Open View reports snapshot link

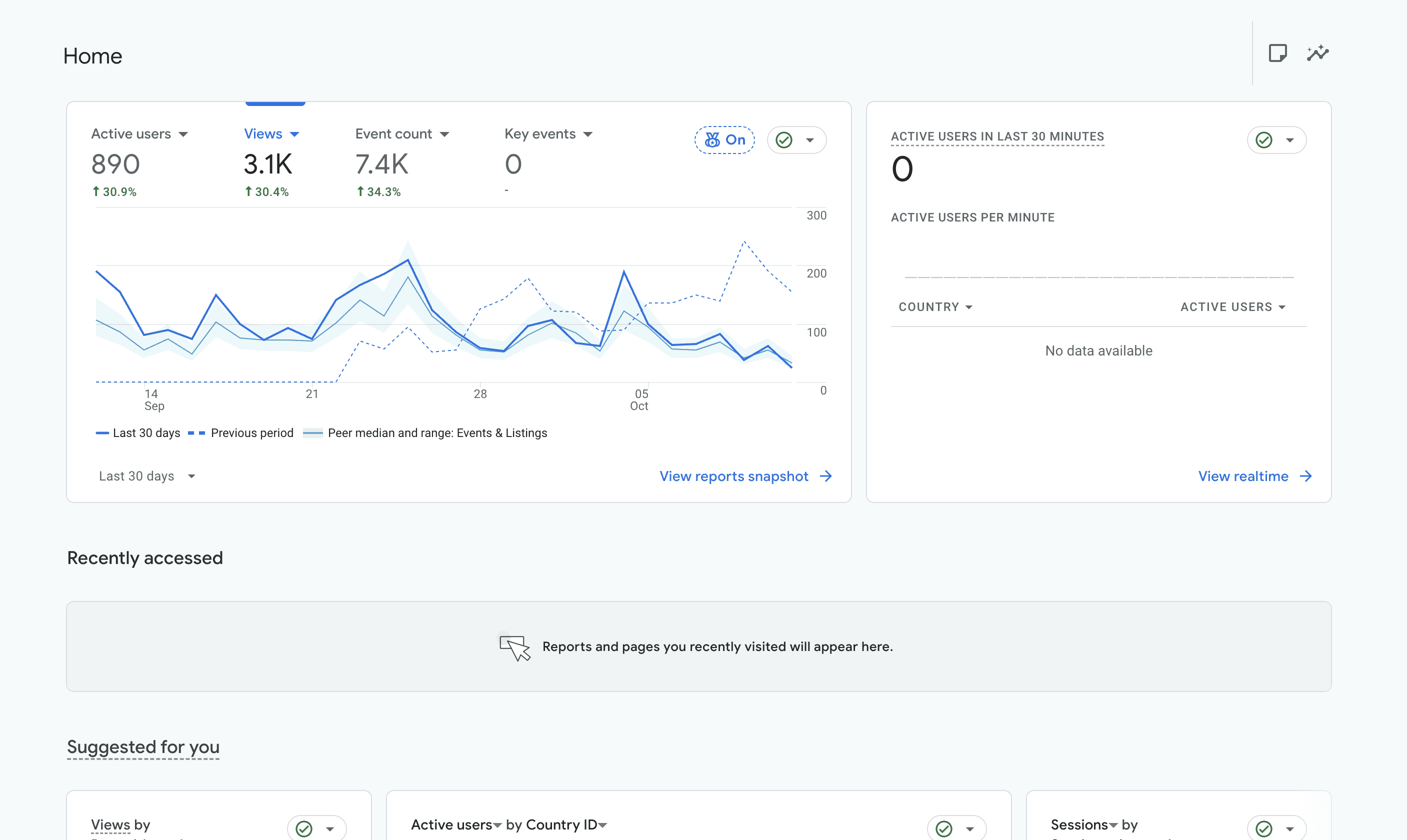tap(733, 476)
